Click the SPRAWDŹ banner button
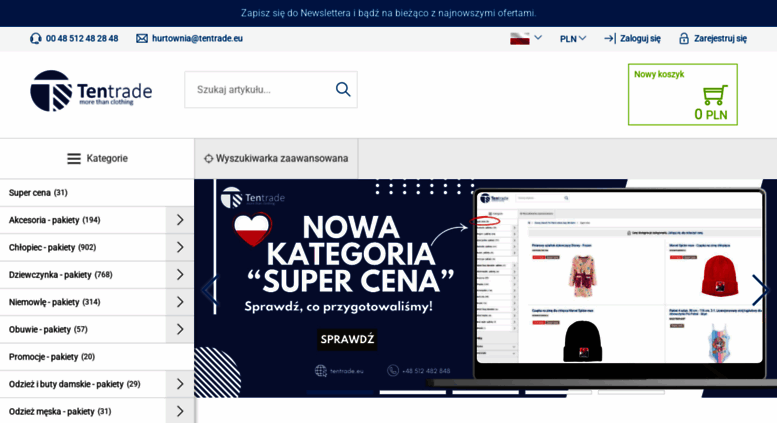 click(347, 339)
